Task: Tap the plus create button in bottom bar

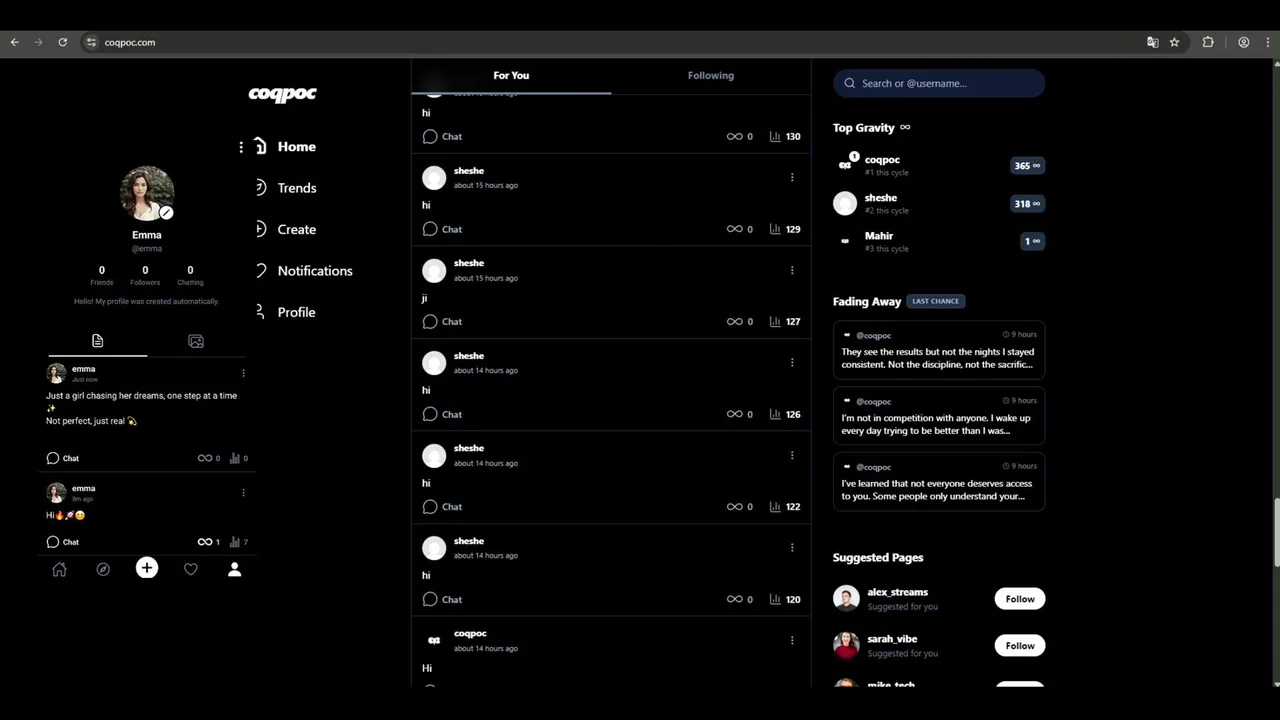Action: 147,568
